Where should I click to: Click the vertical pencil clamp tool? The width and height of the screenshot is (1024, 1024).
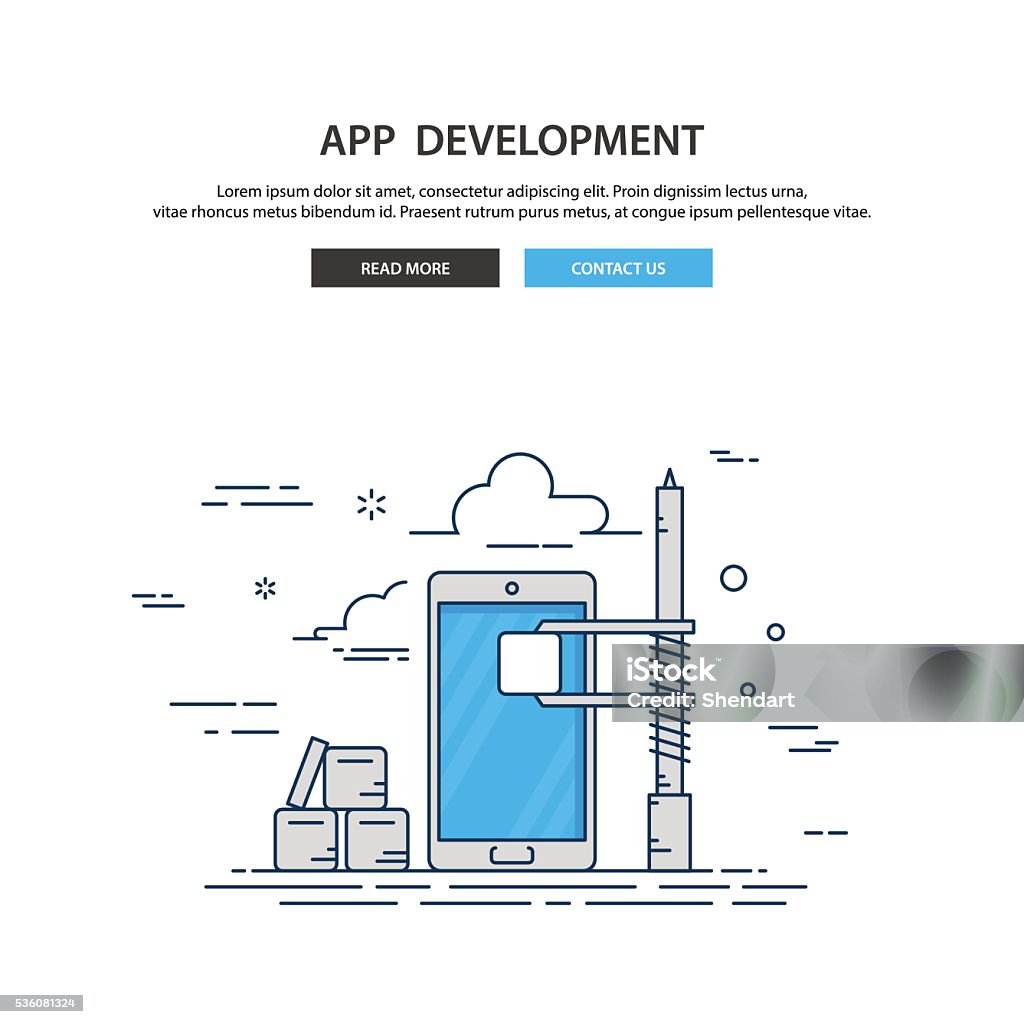click(x=669, y=669)
